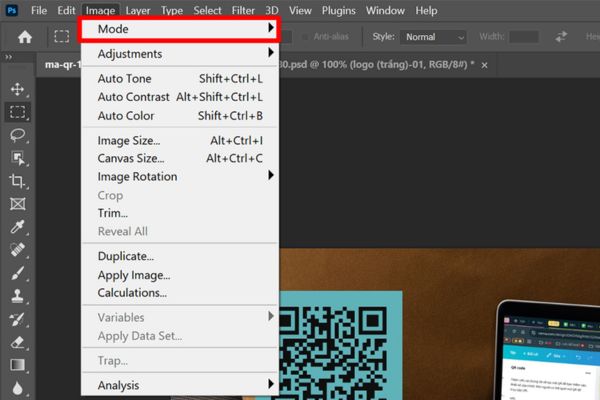Open the Type menu
600x400 pixels.
pos(172,10)
